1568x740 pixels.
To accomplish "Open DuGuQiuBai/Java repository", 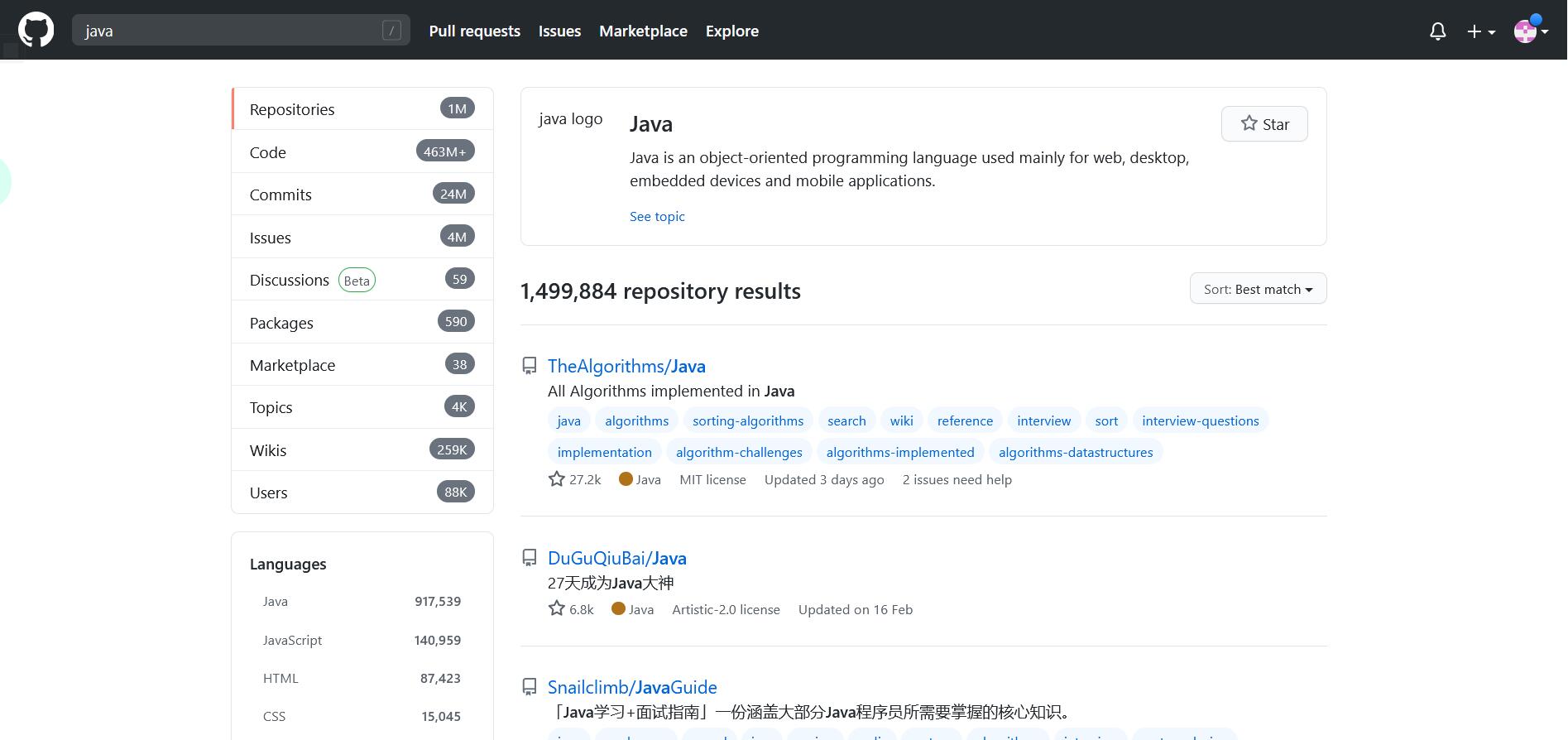I will coord(617,558).
